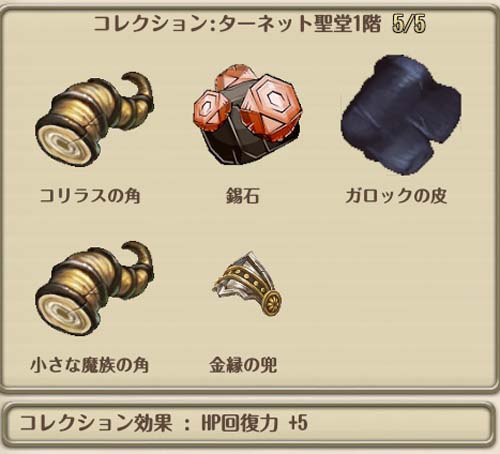
Task: Select the ガロックの皮 label text
Action: (x=396, y=195)
